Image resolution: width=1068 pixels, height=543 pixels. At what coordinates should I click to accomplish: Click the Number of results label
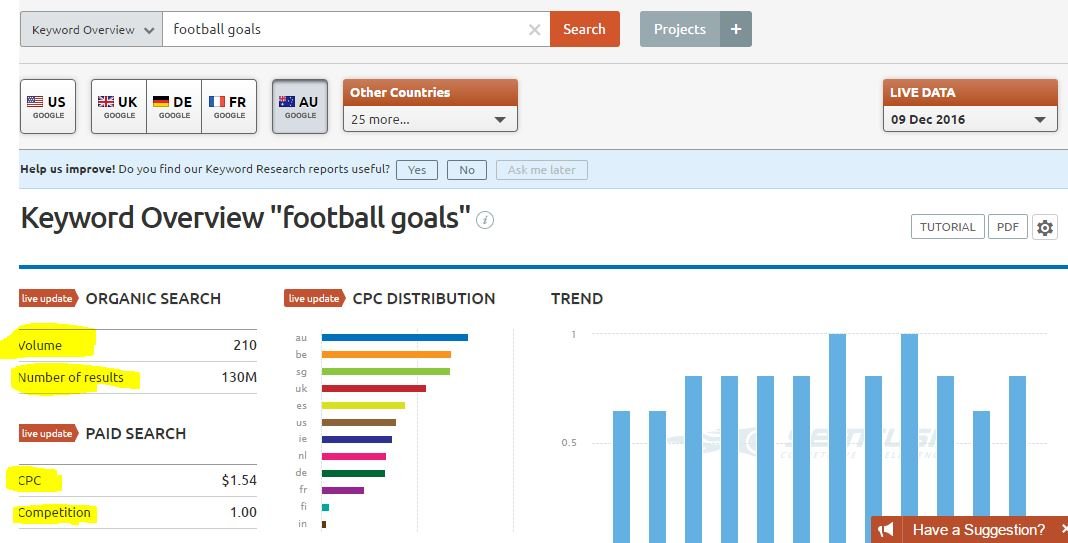[x=71, y=377]
